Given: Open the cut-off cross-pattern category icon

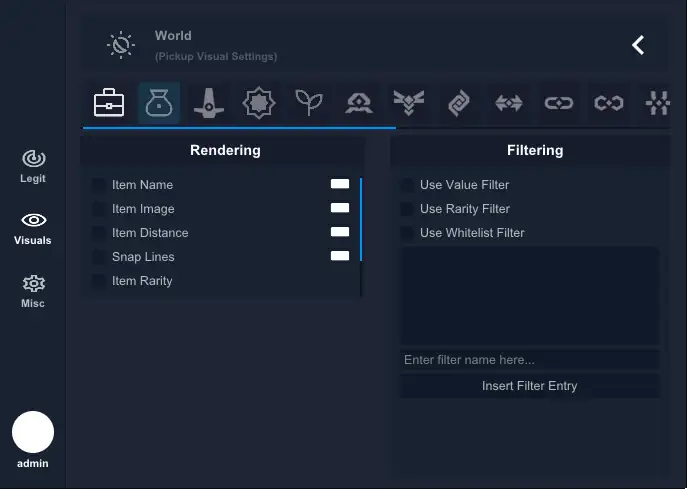Looking at the screenshot, I should (x=658, y=103).
